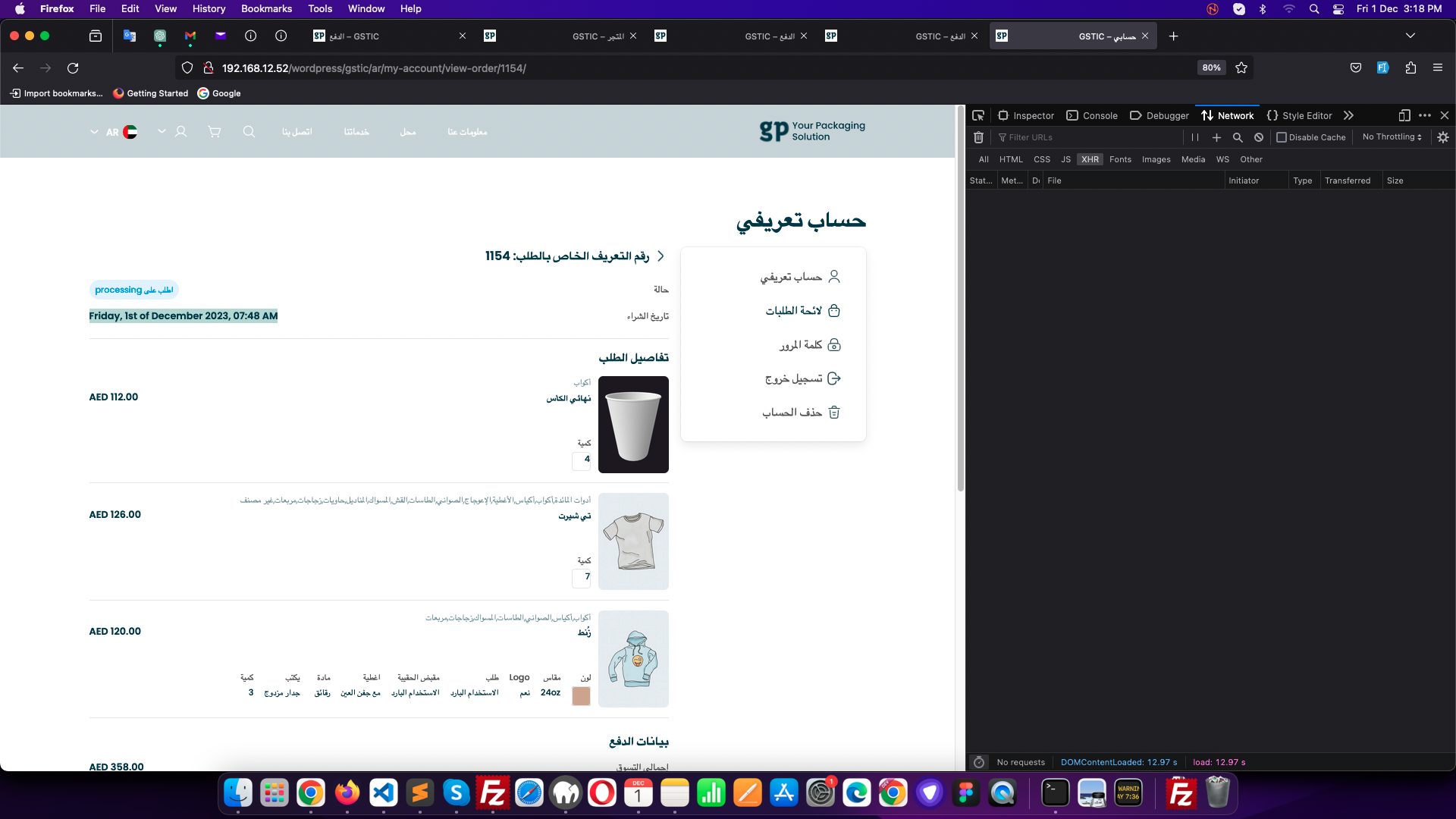Screen dimensions: 1456x819
Task: Click the Firefox back arrow button
Action: click(18, 68)
